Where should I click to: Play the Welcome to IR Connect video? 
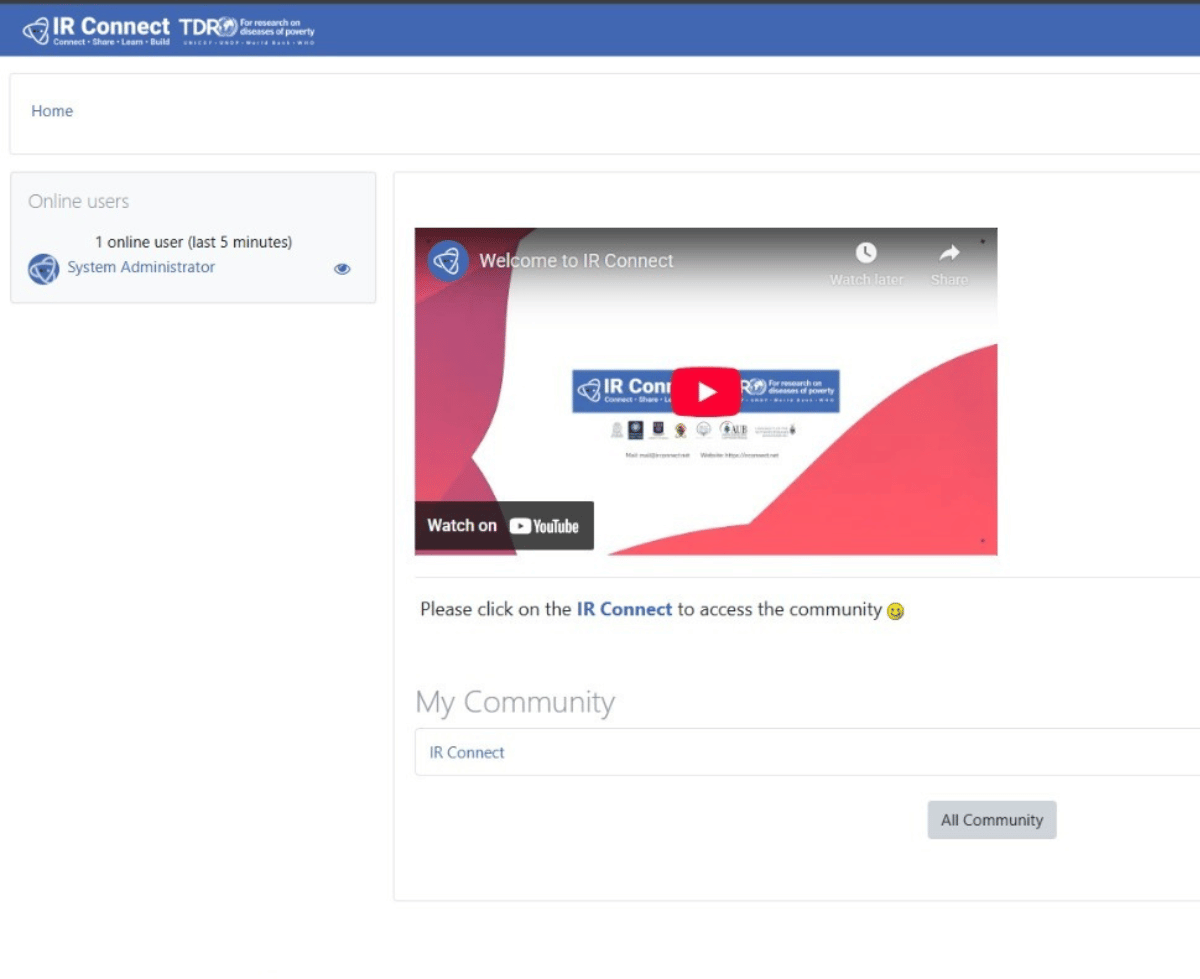click(x=705, y=391)
